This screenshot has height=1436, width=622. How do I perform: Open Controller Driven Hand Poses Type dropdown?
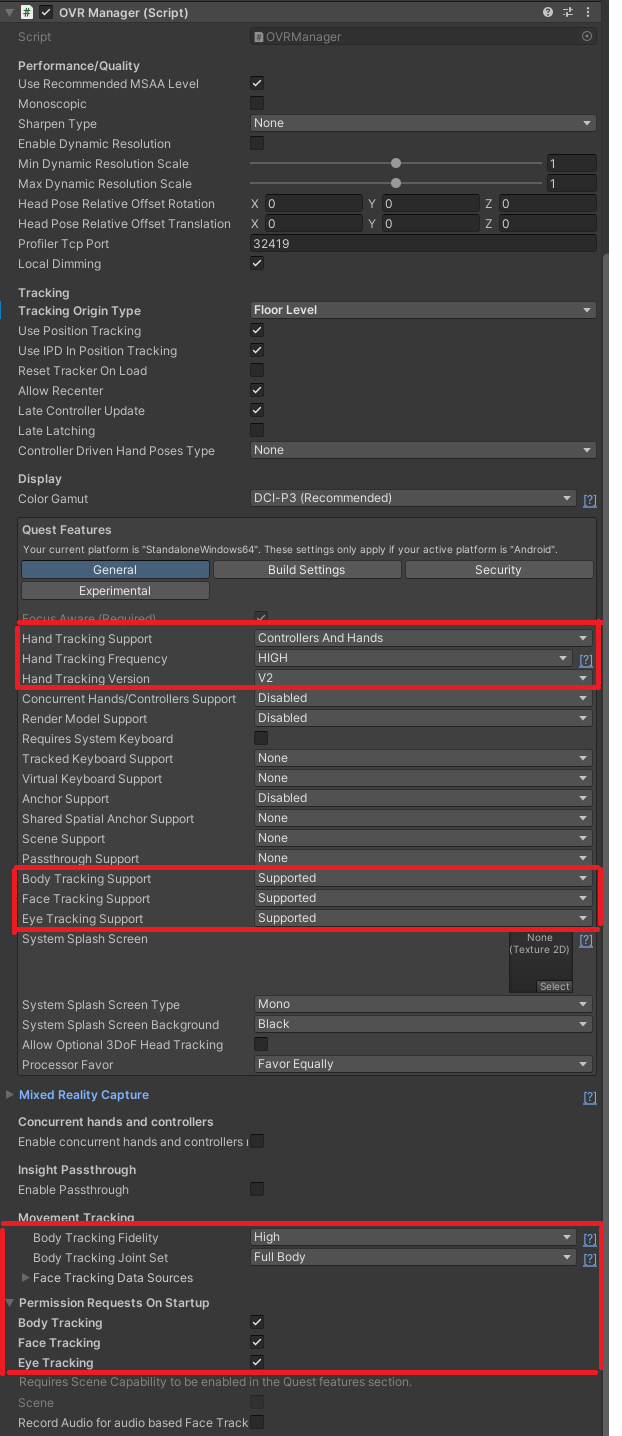[423, 450]
